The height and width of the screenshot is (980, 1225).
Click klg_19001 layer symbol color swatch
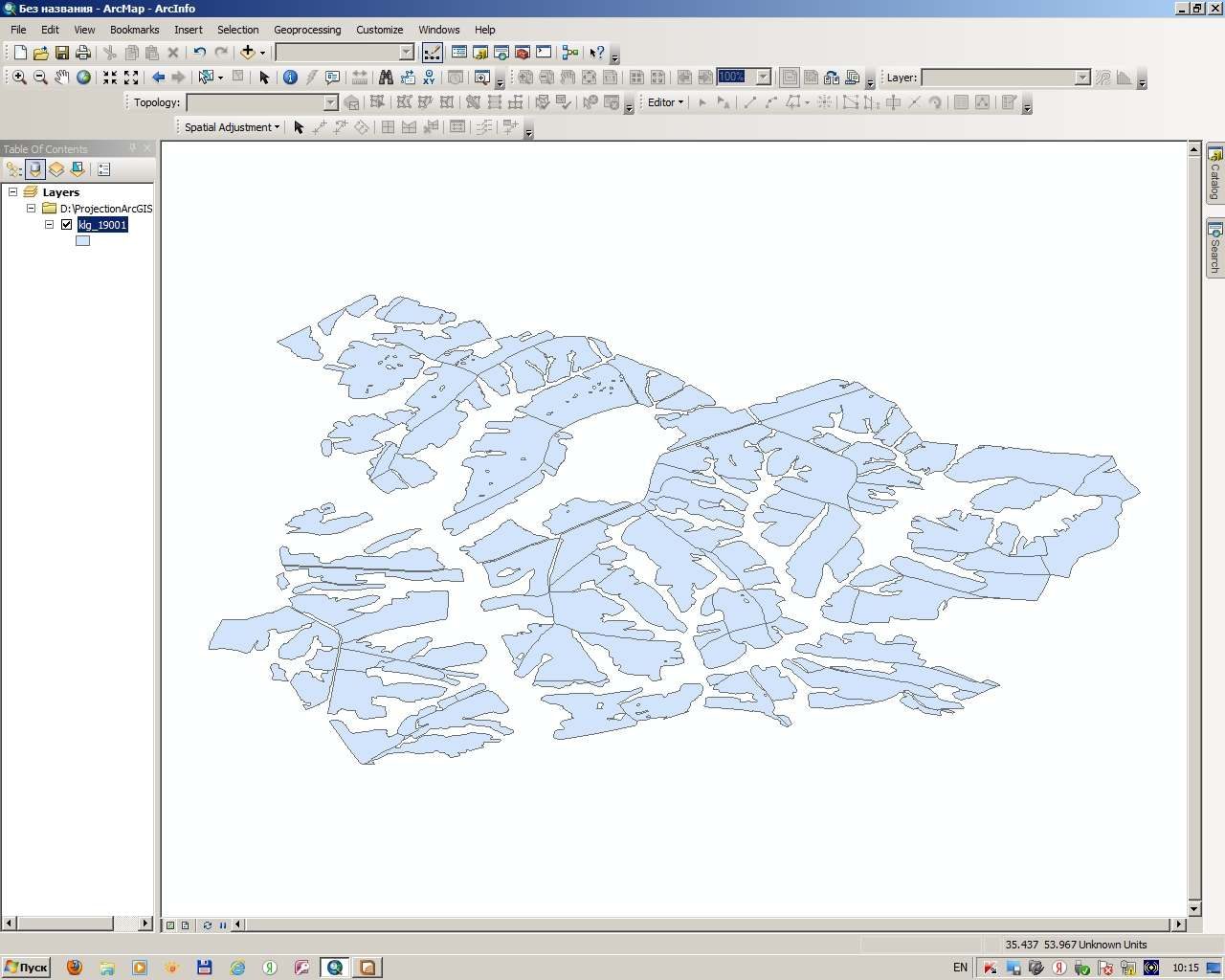coord(82,241)
